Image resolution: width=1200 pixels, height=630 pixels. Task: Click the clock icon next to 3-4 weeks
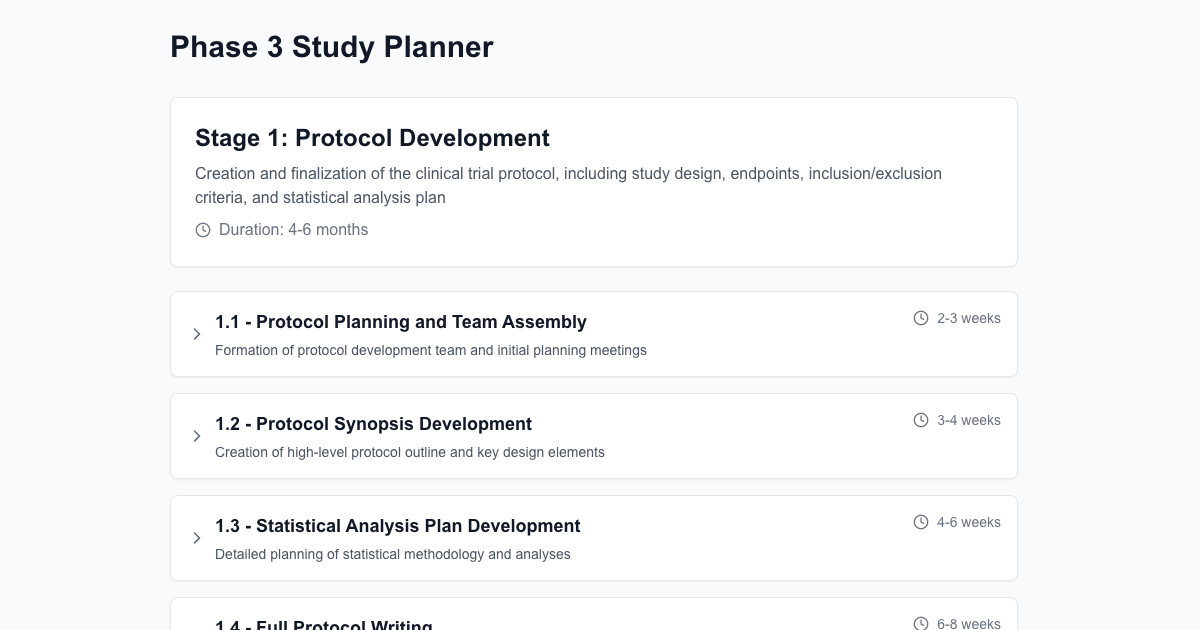tap(920, 420)
